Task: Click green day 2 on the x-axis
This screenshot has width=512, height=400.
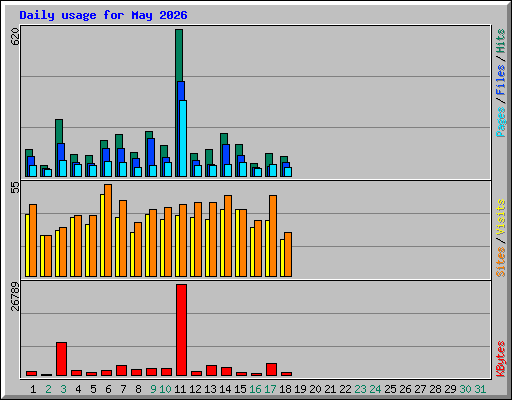Action: [48, 389]
